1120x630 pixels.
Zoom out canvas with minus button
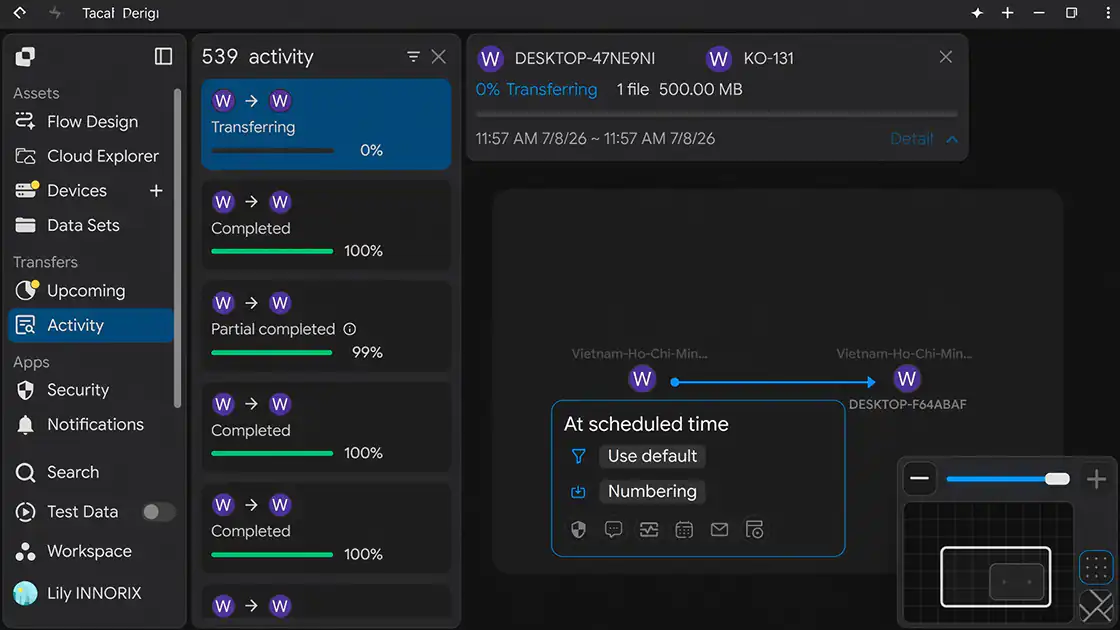tap(920, 479)
